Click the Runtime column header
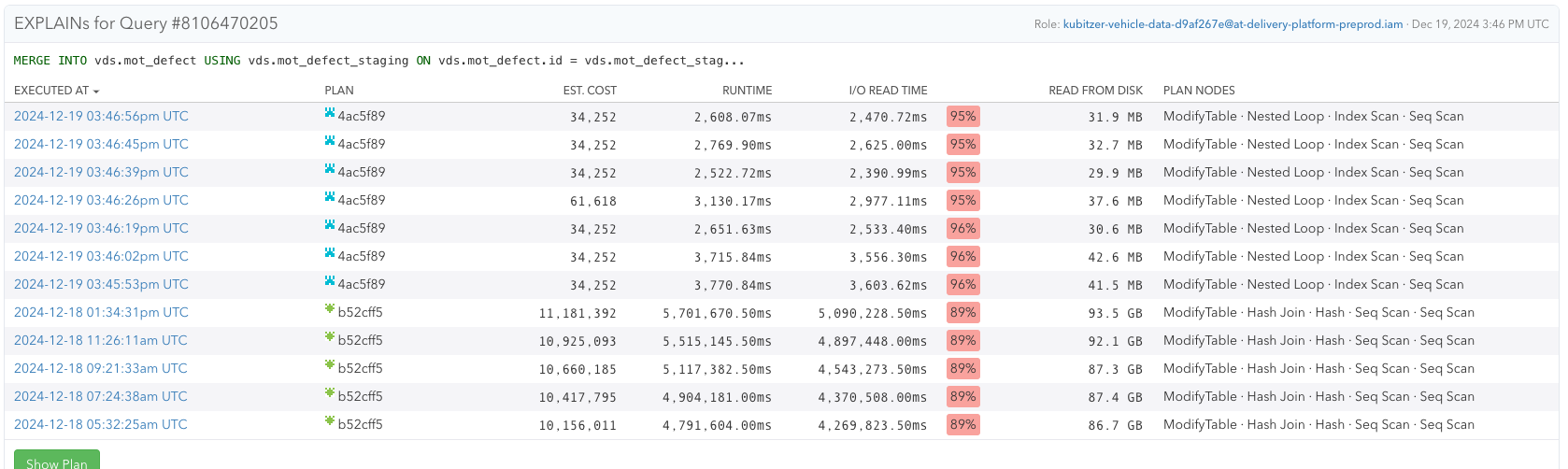The image size is (1568, 469). point(747,91)
